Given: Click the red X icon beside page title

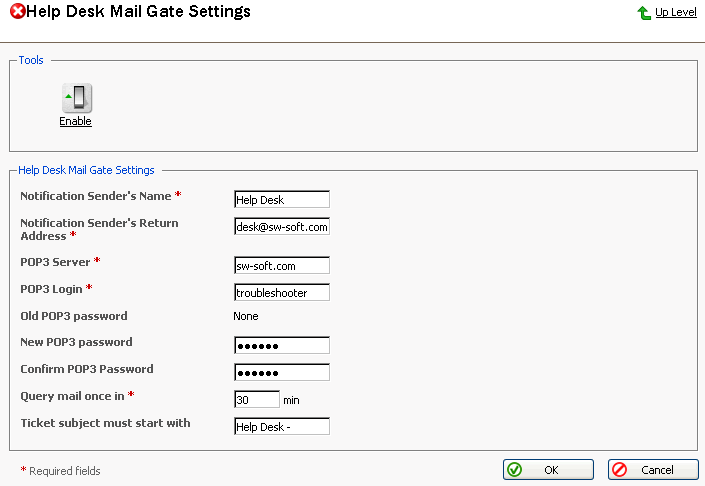Looking at the screenshot, I should click(x=17, y=12).
